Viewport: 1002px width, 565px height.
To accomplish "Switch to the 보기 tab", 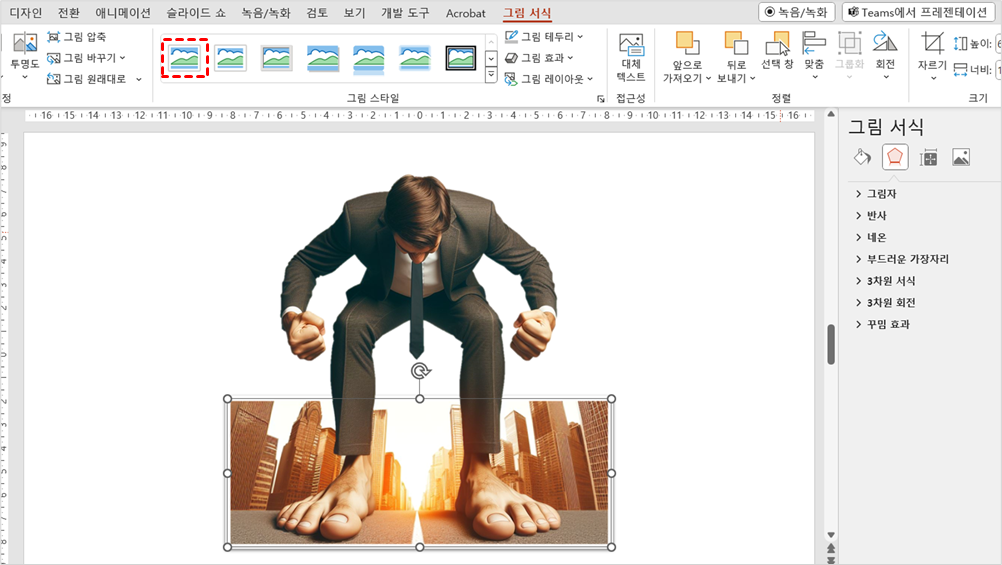I will click(x=354, y=13).
